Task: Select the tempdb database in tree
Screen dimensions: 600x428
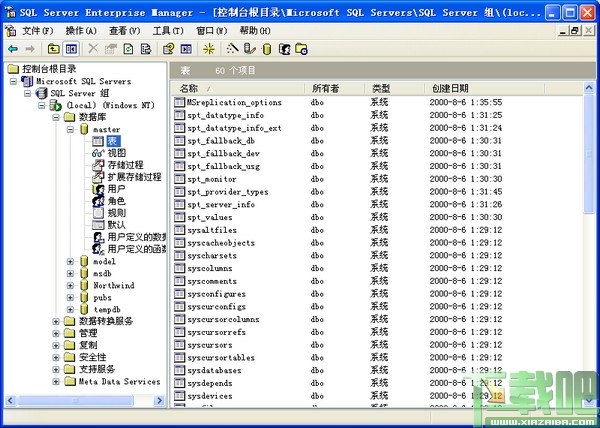Action: coord(107,309)
